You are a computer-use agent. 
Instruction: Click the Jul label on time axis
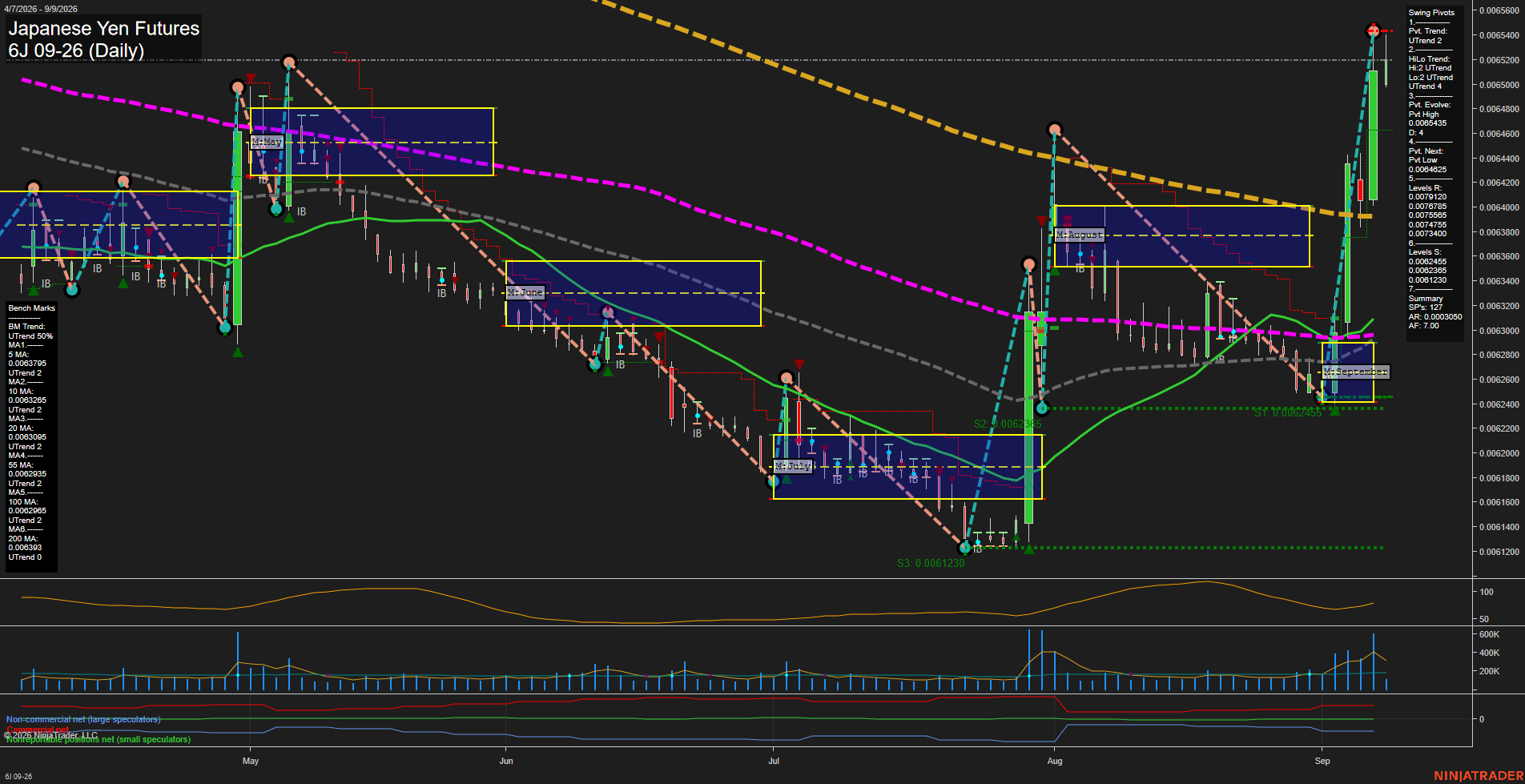point(774,762)
